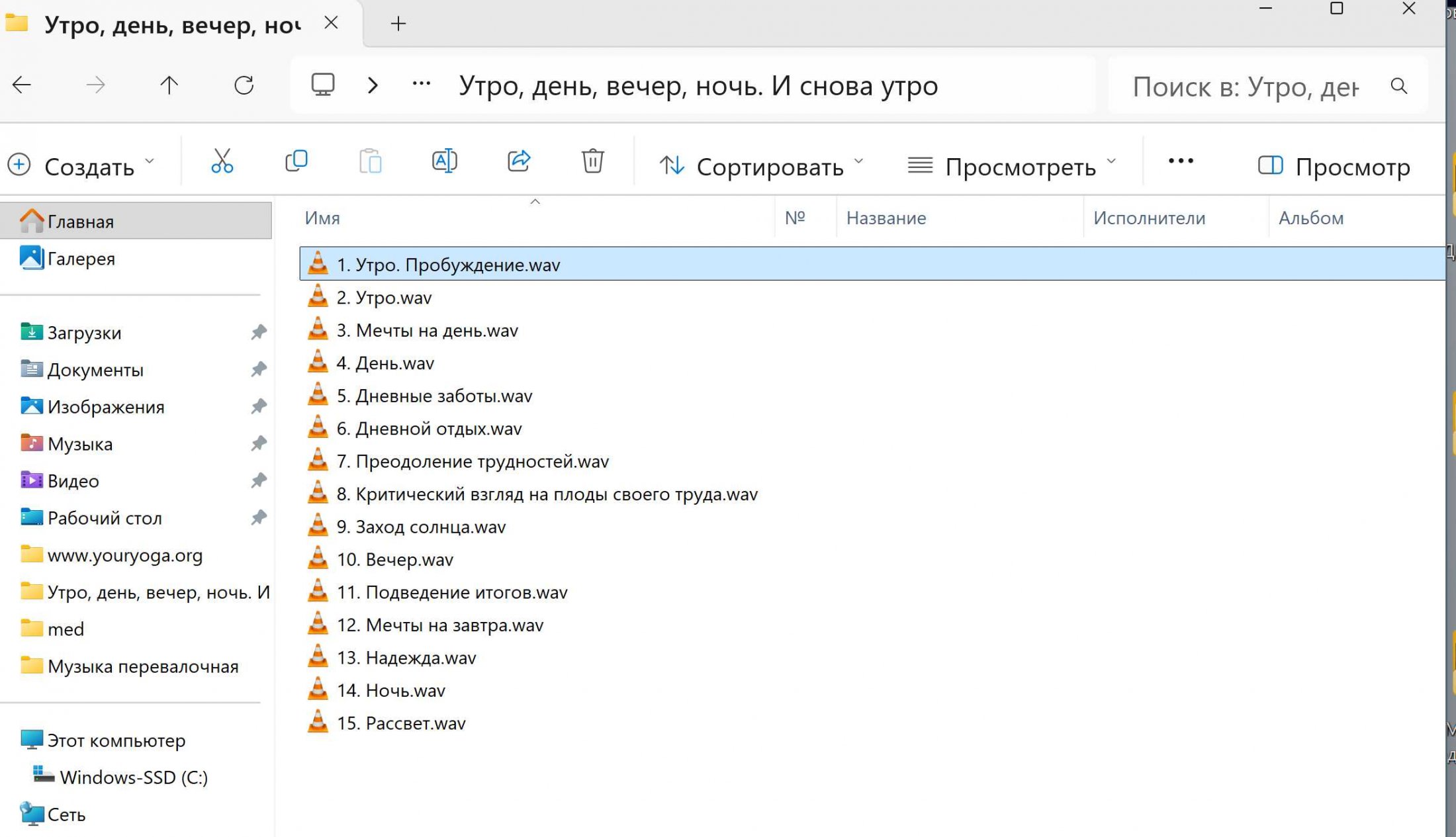The width and height of the screenshot is (1456, 837).
Task: Select the Утро, день, вечер, ночь tab
Action: 172,24
